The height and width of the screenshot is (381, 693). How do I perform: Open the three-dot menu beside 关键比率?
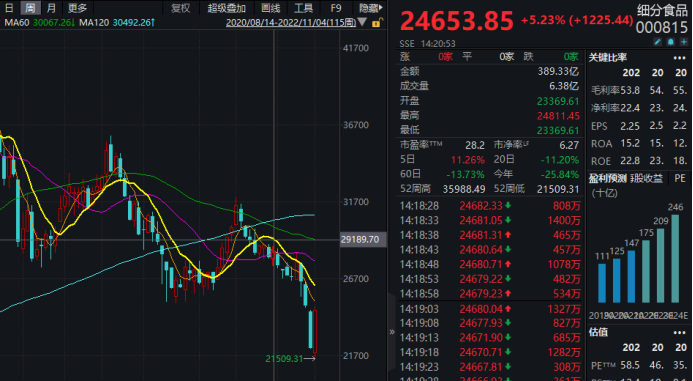point(679,58)
